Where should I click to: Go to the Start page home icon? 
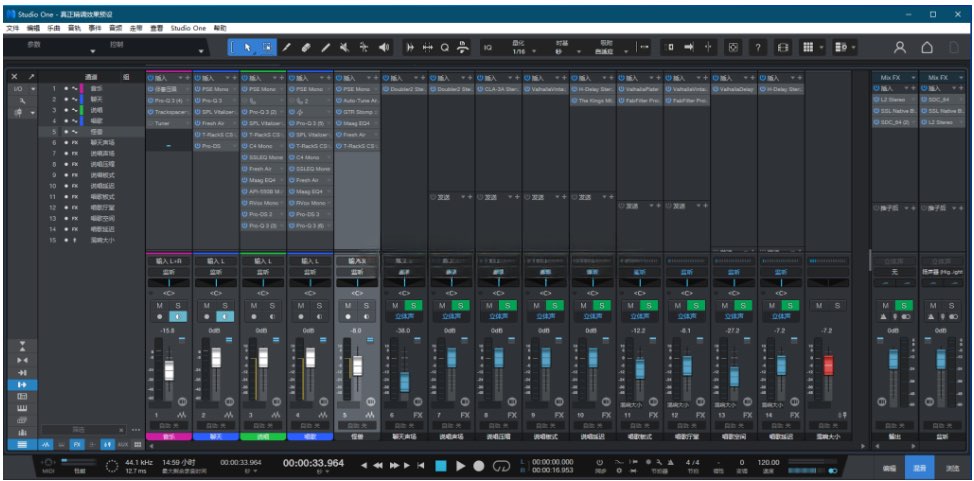point(927,47)
